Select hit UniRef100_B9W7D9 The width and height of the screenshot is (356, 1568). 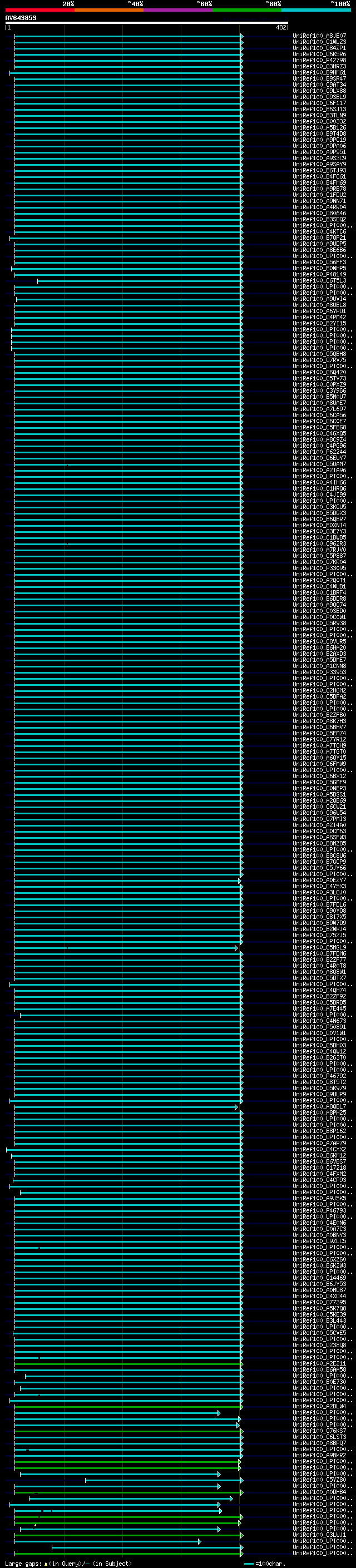[319, 923]
